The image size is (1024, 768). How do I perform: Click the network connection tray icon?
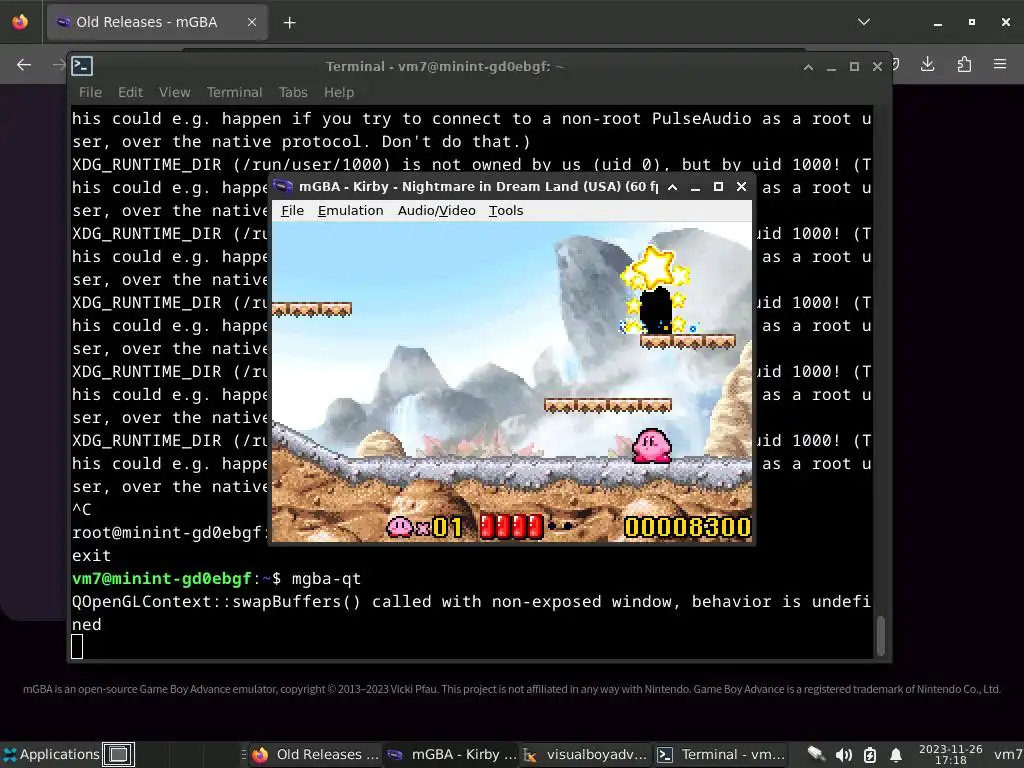pyautogui.click(x=816, y=755)
